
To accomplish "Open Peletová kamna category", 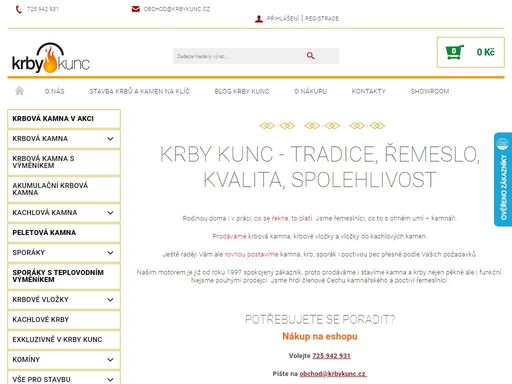I will coord(64,233).
